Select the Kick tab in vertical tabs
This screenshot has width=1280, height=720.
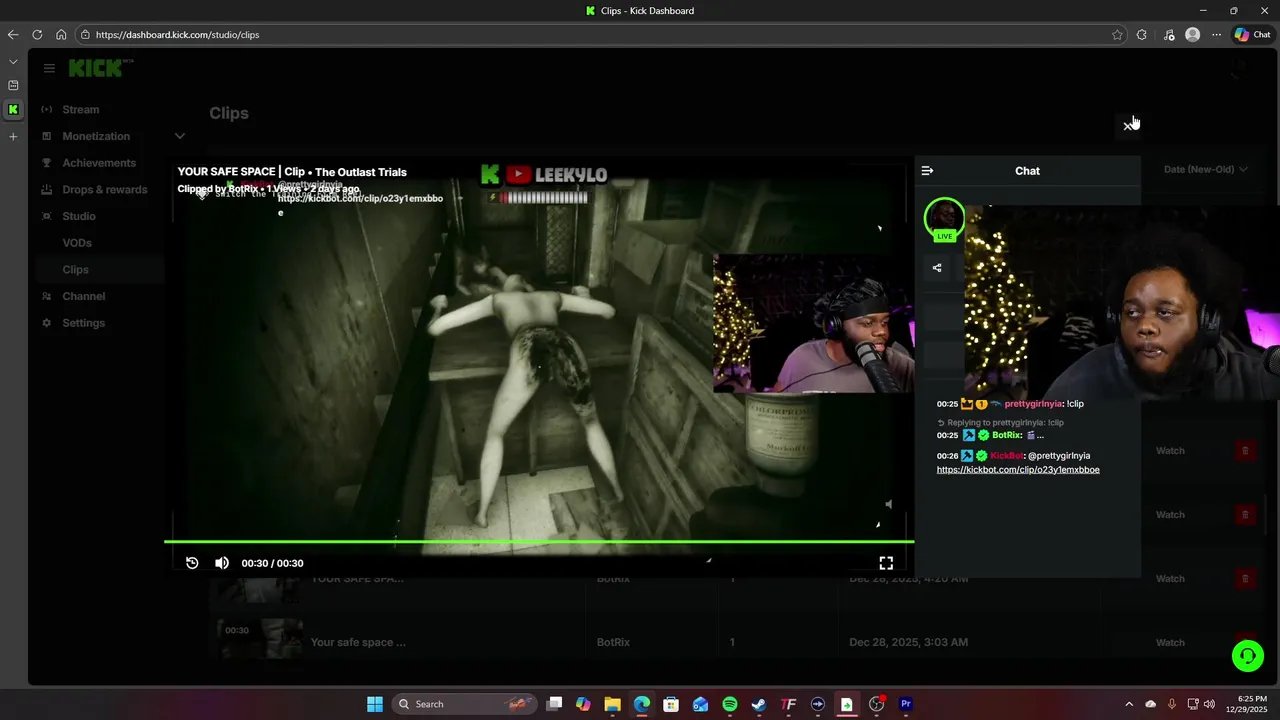pos(13,110)
